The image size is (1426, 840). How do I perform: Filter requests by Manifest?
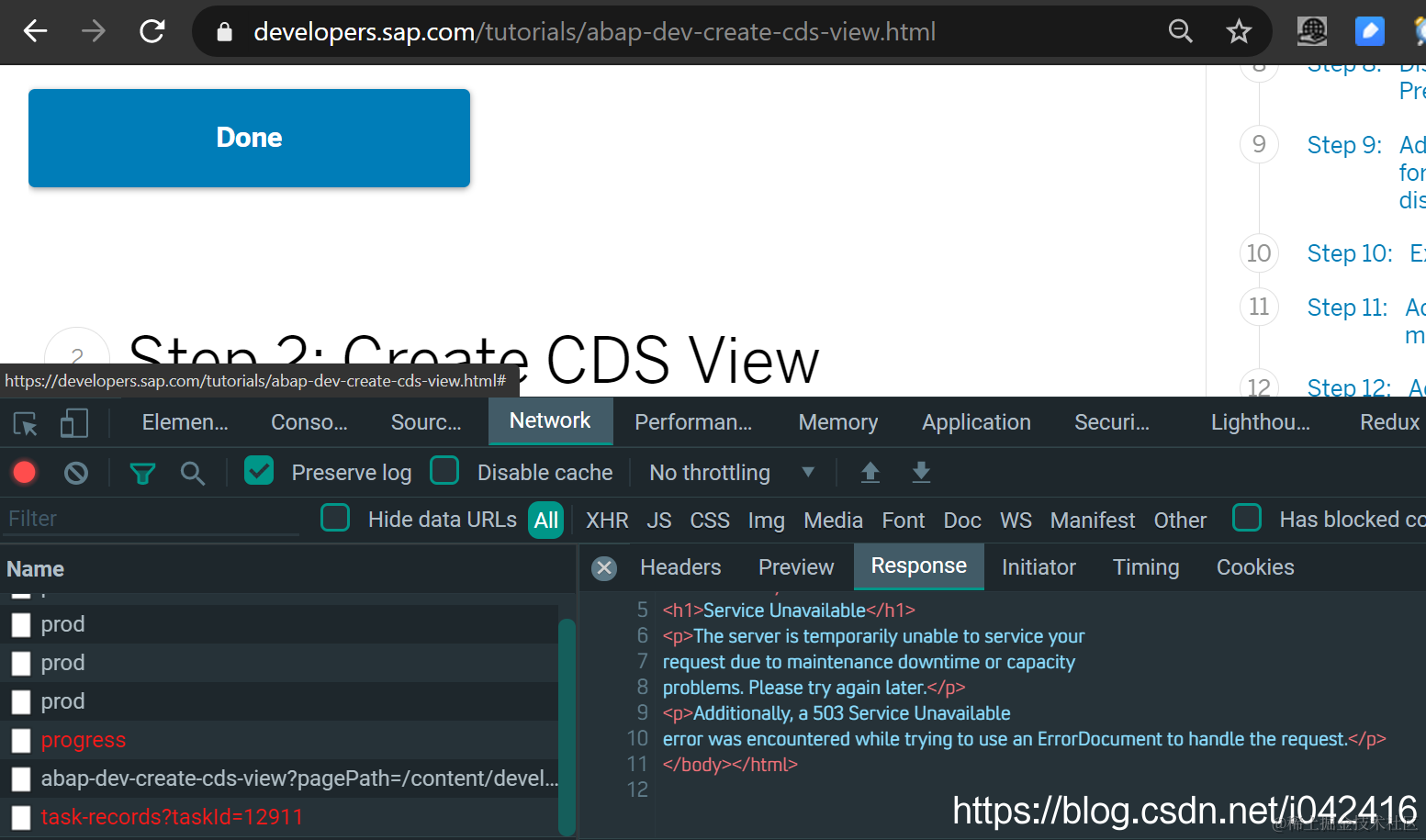coord(1093,521)
